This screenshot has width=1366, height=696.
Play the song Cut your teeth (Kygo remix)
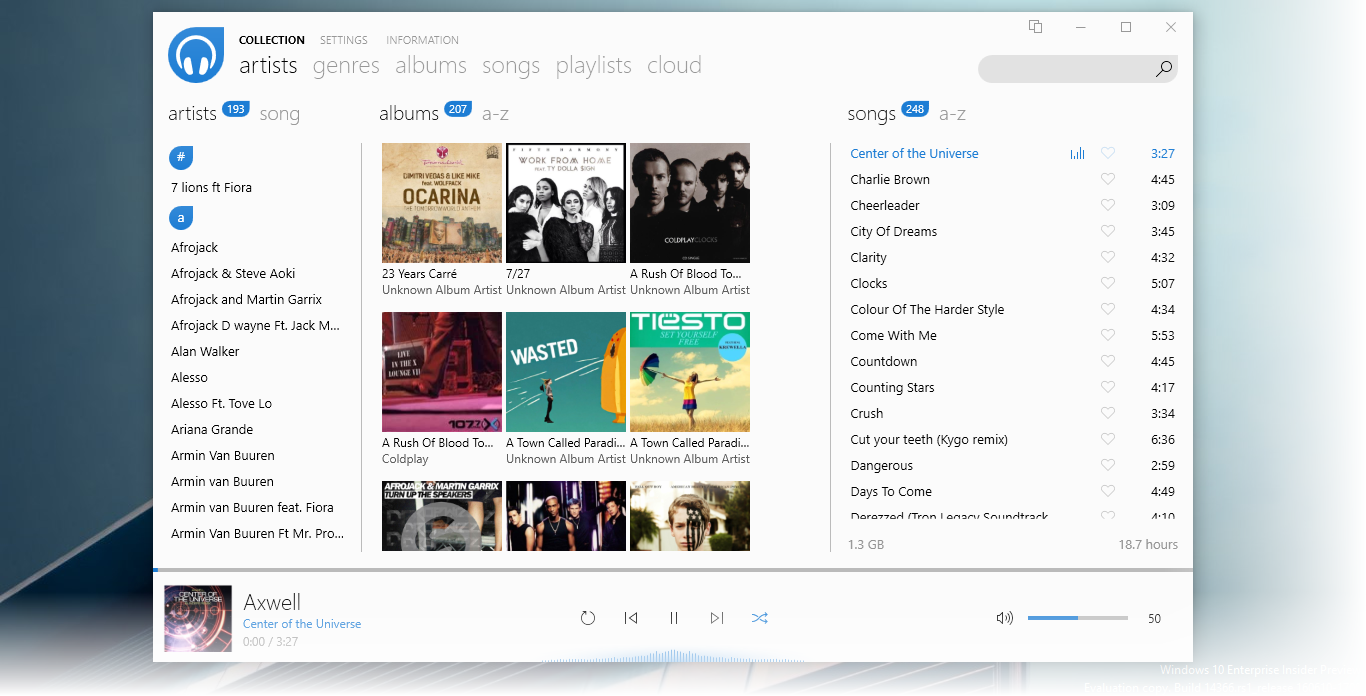pos(929,439)
